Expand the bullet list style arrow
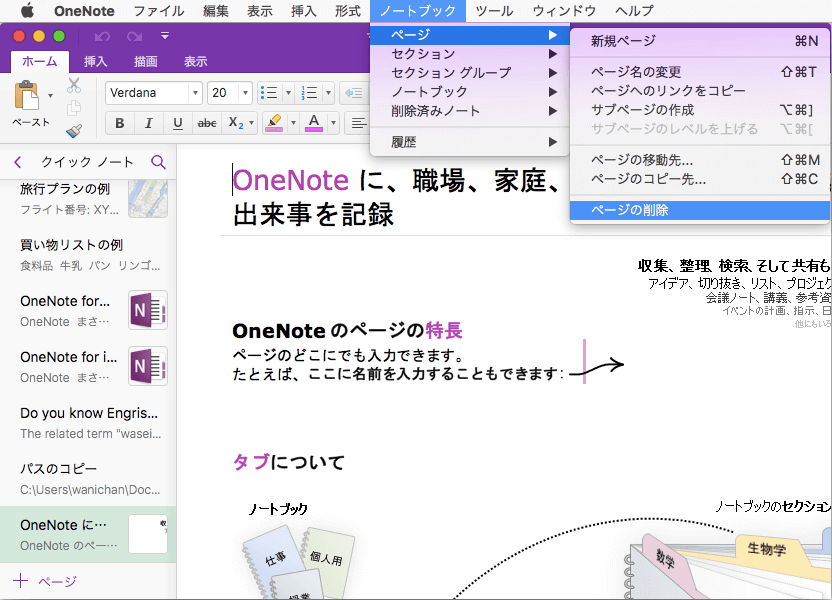 pos(288,93)
